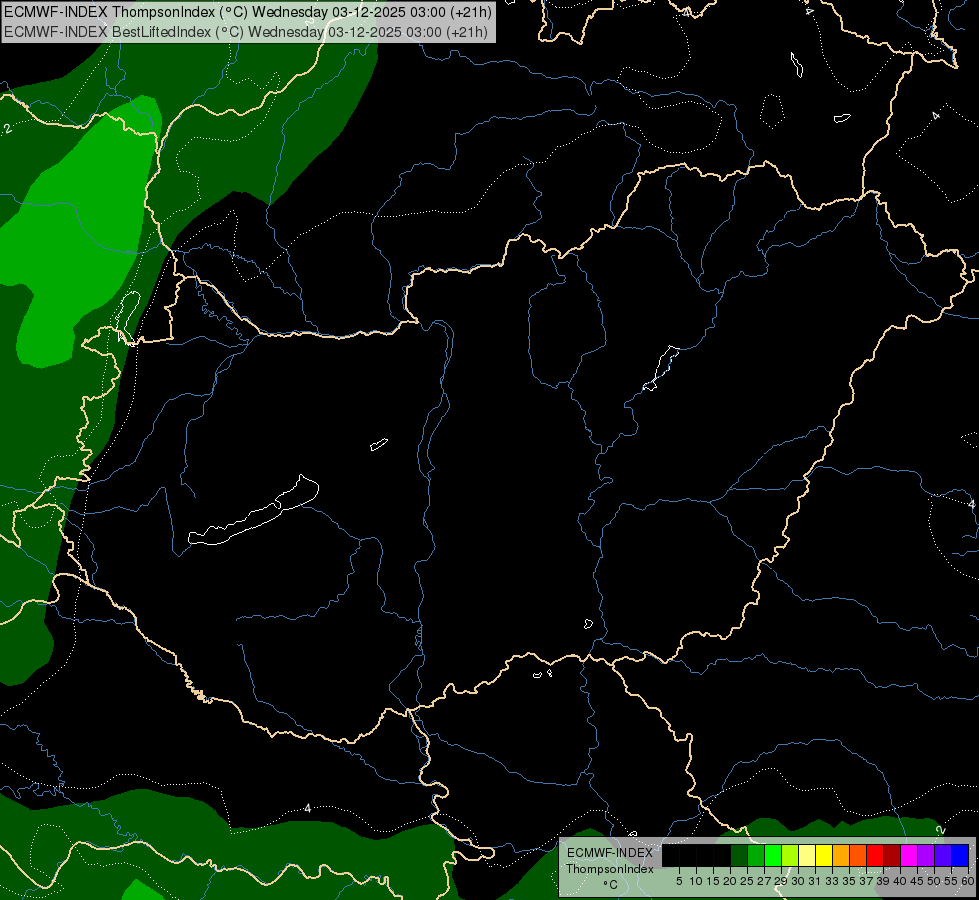The height and width of the screenshot is (900, 979).
Task: Click the legend scale value '33'
Action: click(832, 881)
